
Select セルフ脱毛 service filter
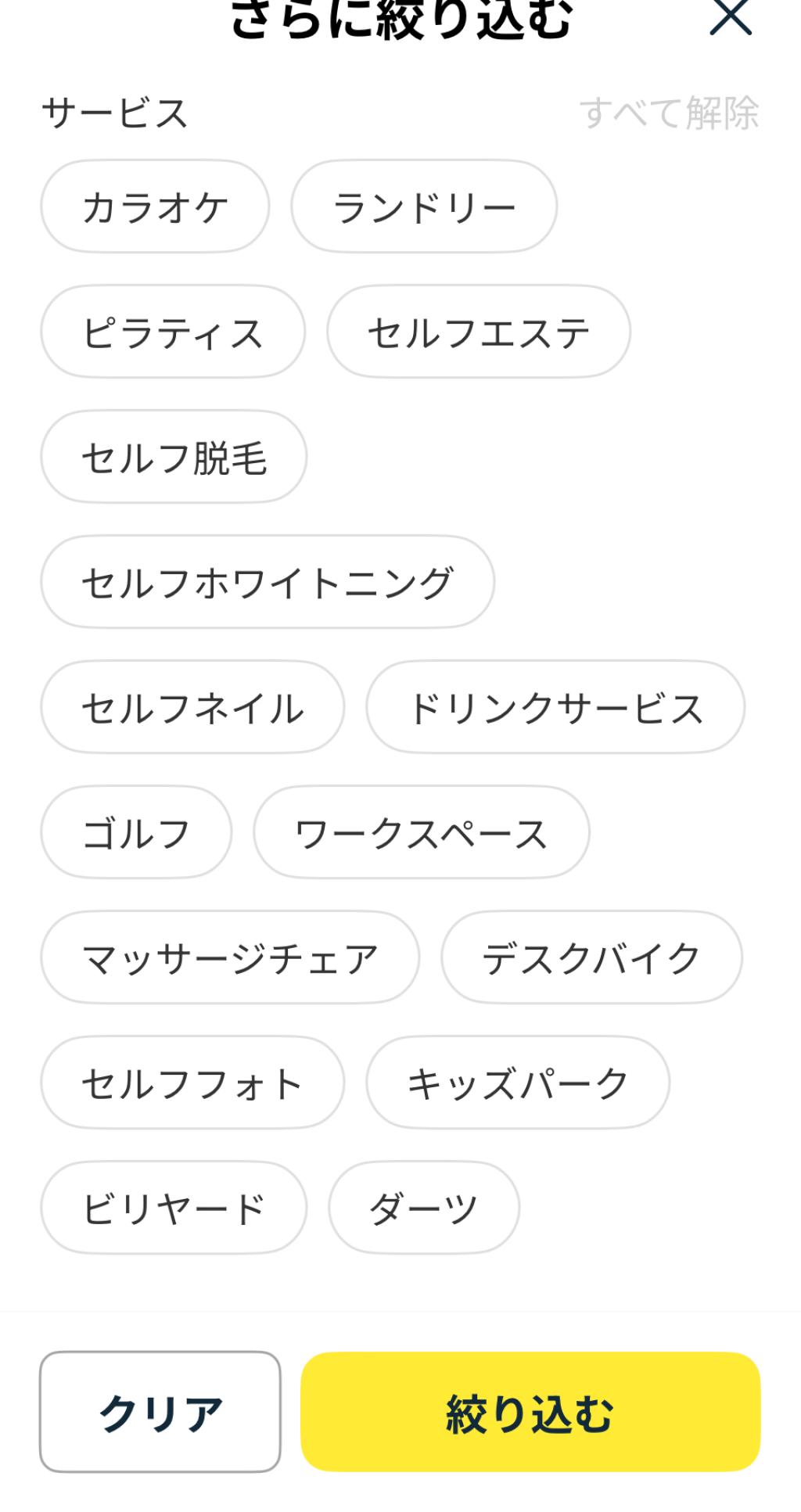[x=174, y=458]
